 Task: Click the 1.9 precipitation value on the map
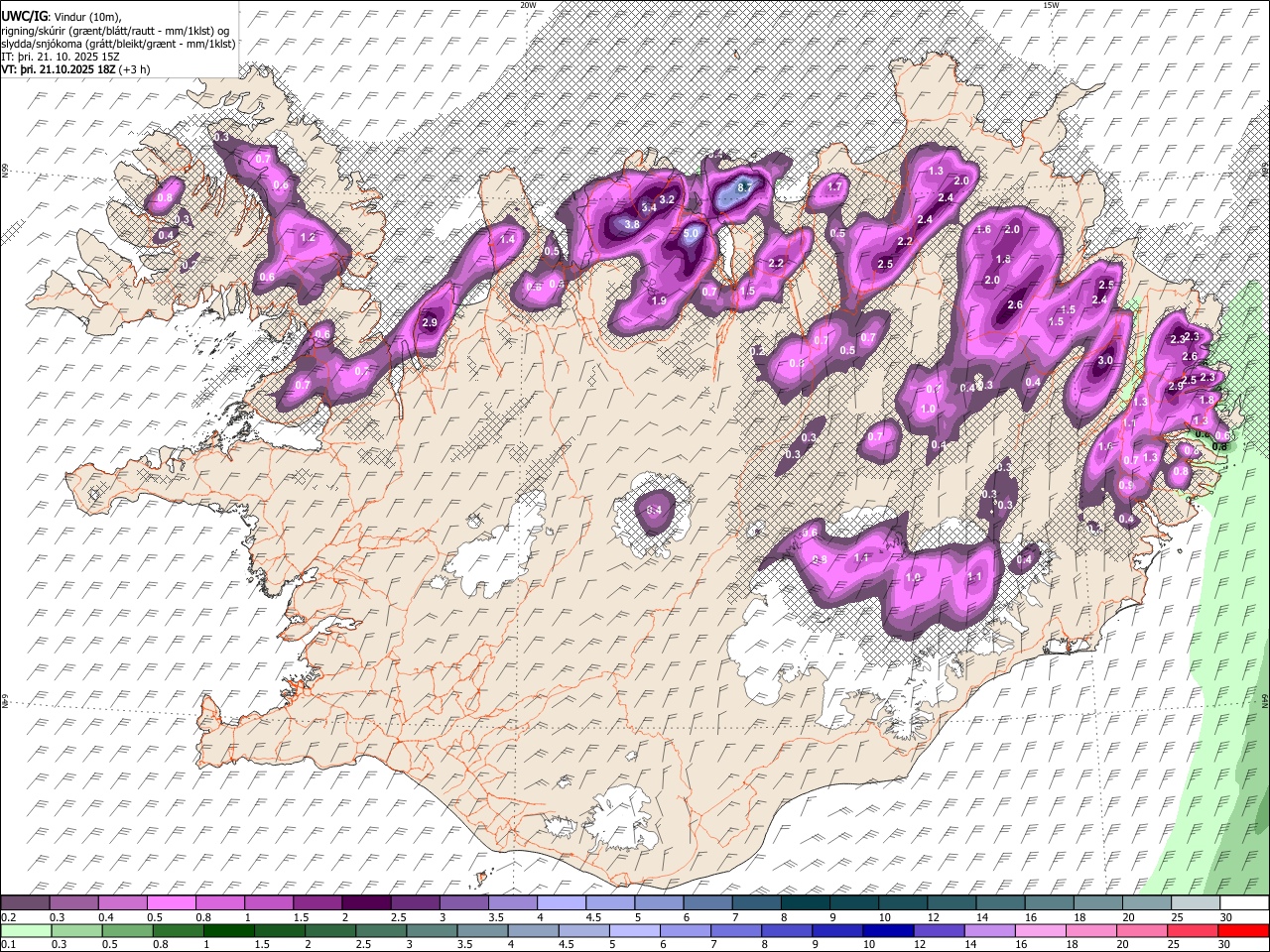tap(658, 300)
